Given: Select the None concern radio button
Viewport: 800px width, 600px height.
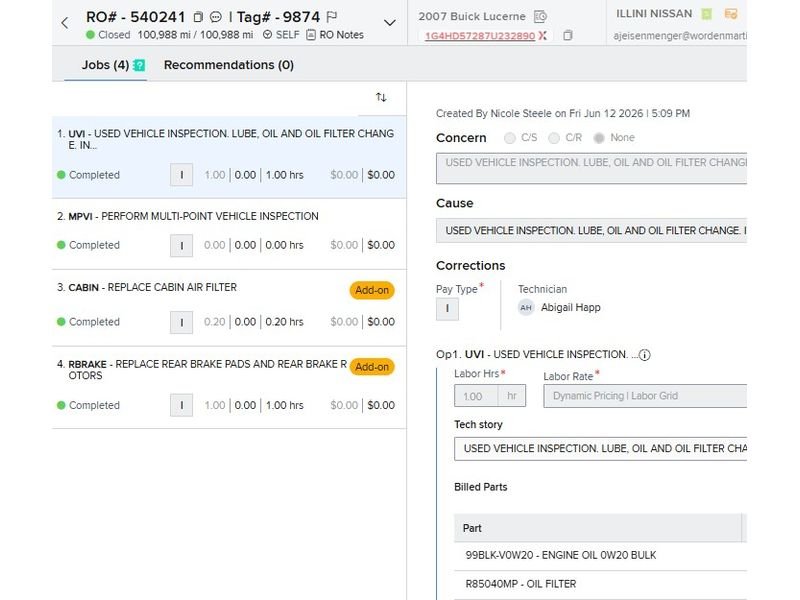Looking at the screenshot, I should (x=599, y=138).
